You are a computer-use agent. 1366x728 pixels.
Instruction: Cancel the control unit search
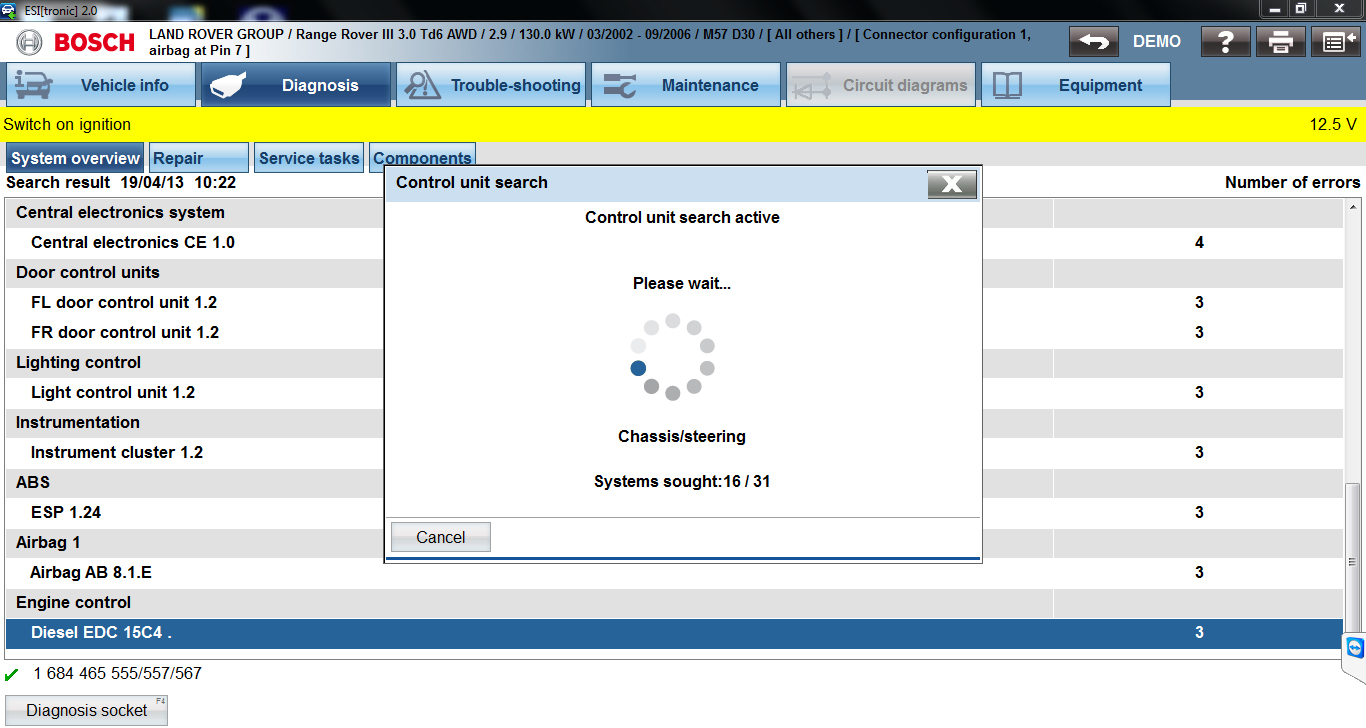point(440,537)
